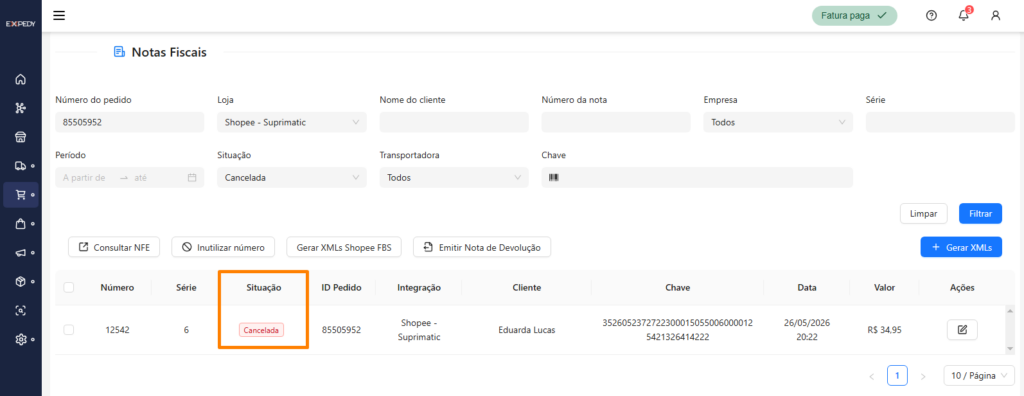Open the Empresa dropdown
The image size is (1024, 396).
click(x=778, y=122)
